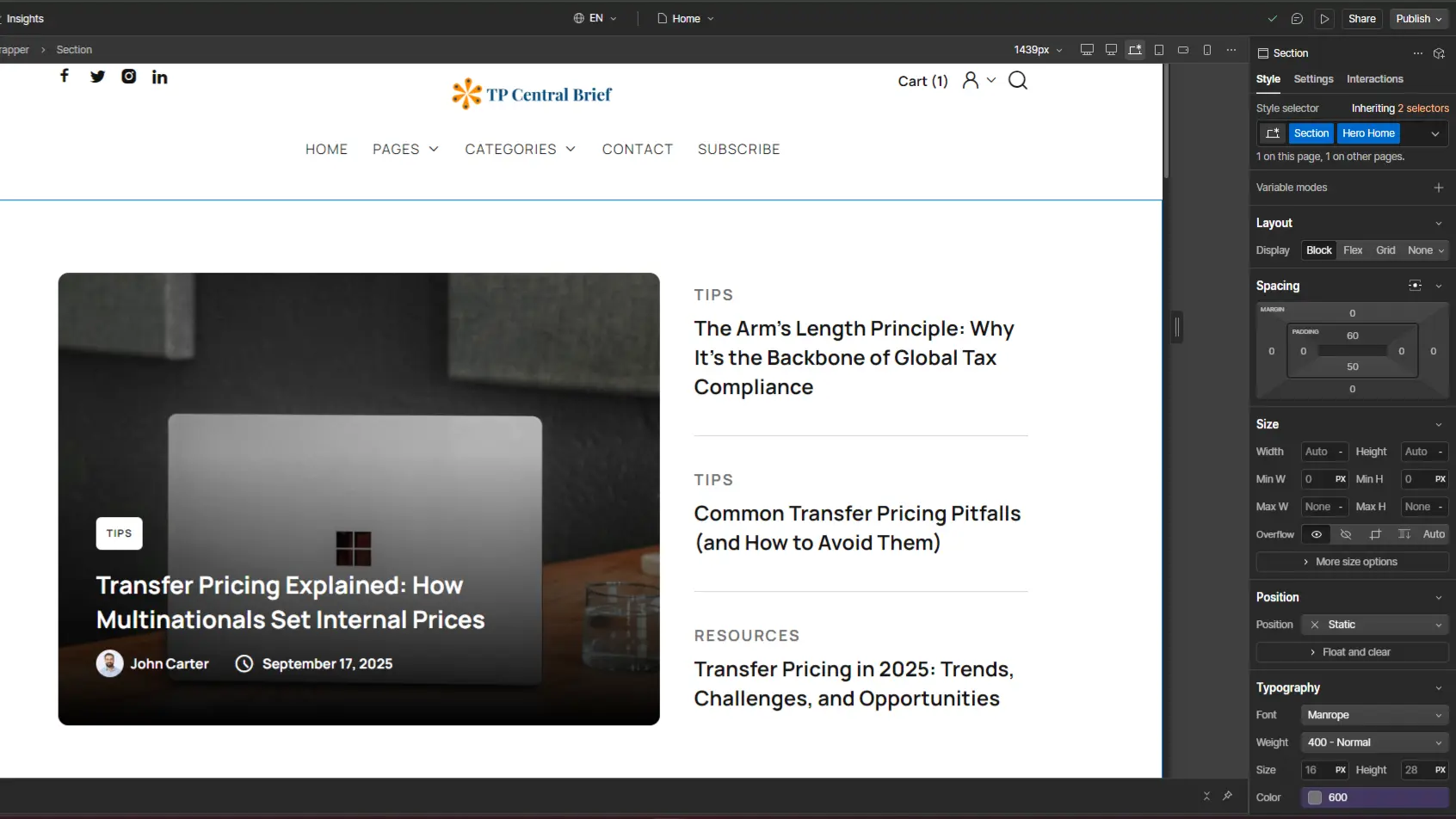The width and height of the screenshot is (1456, 819).
Task: Create a component from the Section
Action: (1439, 52)
